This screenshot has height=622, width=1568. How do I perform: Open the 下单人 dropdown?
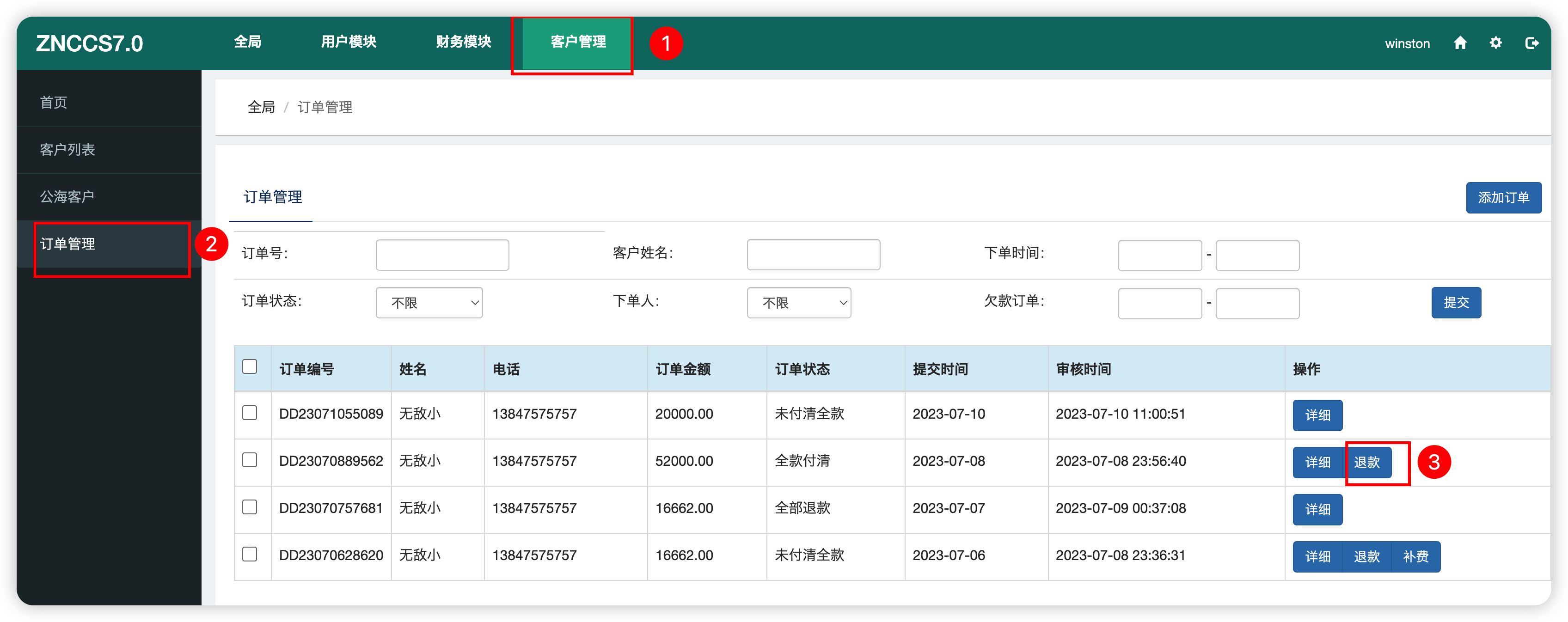[799, 303]
